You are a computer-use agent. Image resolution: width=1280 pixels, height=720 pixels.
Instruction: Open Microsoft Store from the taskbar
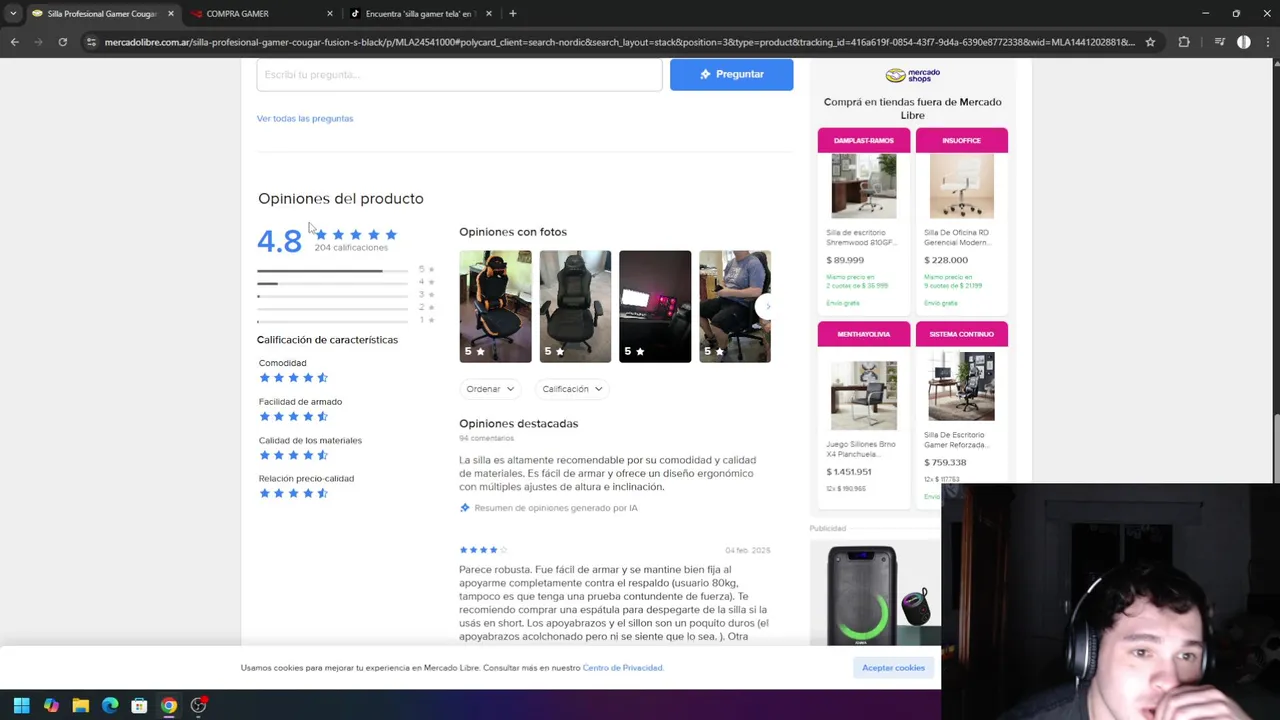click(x=139, y=705)
